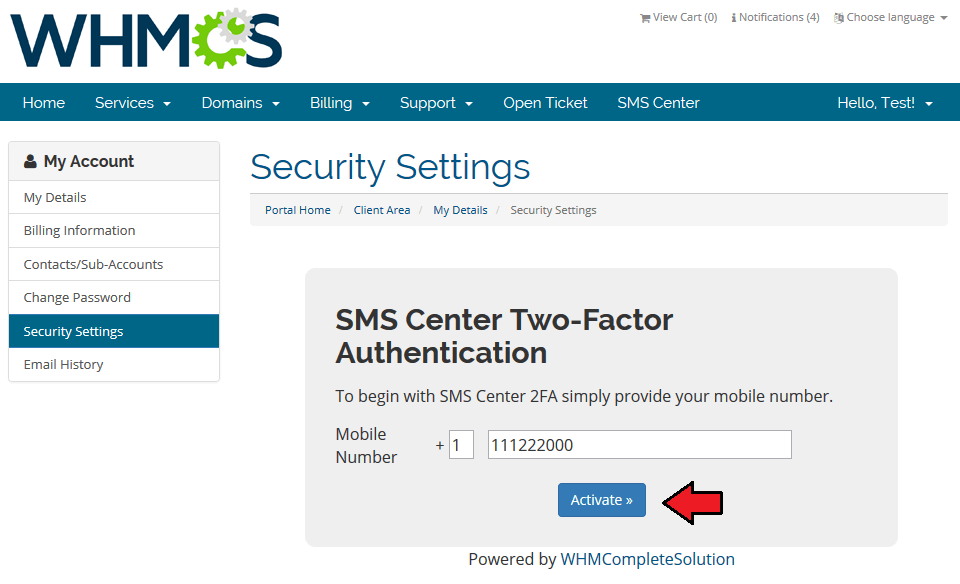Select Email History in the sidebar

[63, 364]
